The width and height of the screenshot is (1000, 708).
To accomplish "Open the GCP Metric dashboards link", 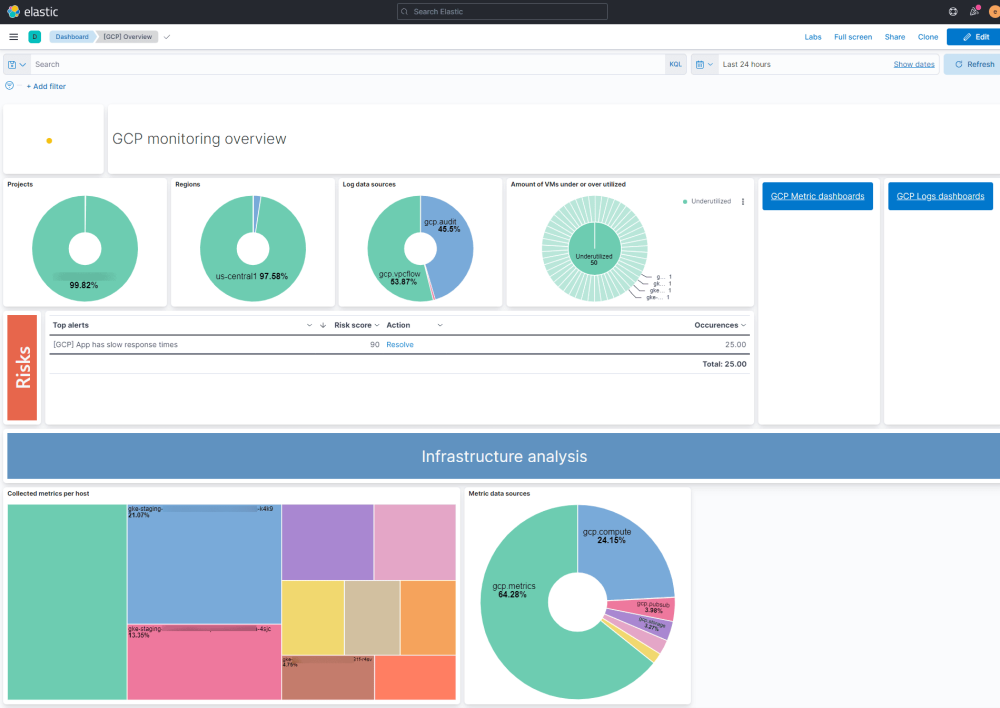I will pos(817,196).
